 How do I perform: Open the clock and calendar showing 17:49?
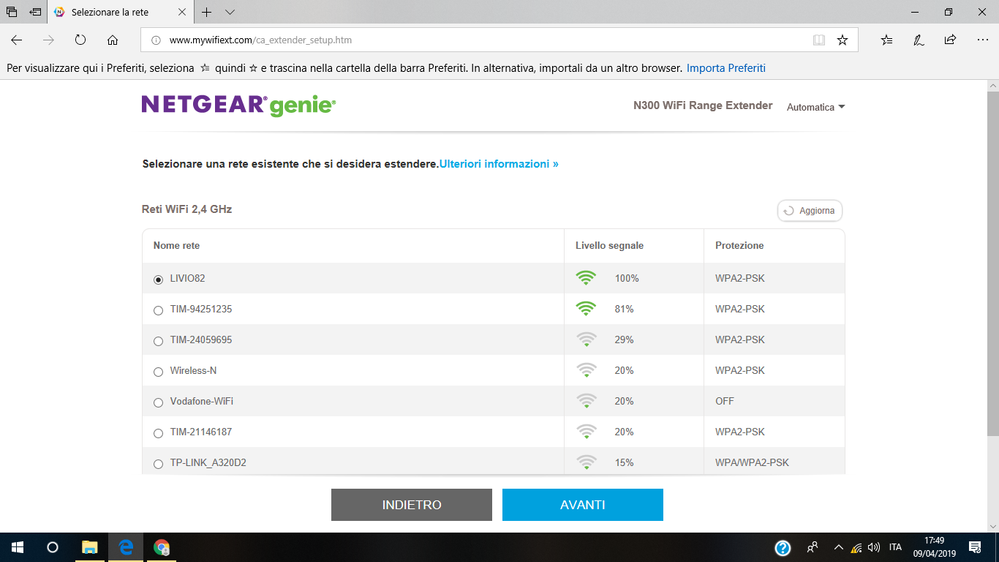934,547
